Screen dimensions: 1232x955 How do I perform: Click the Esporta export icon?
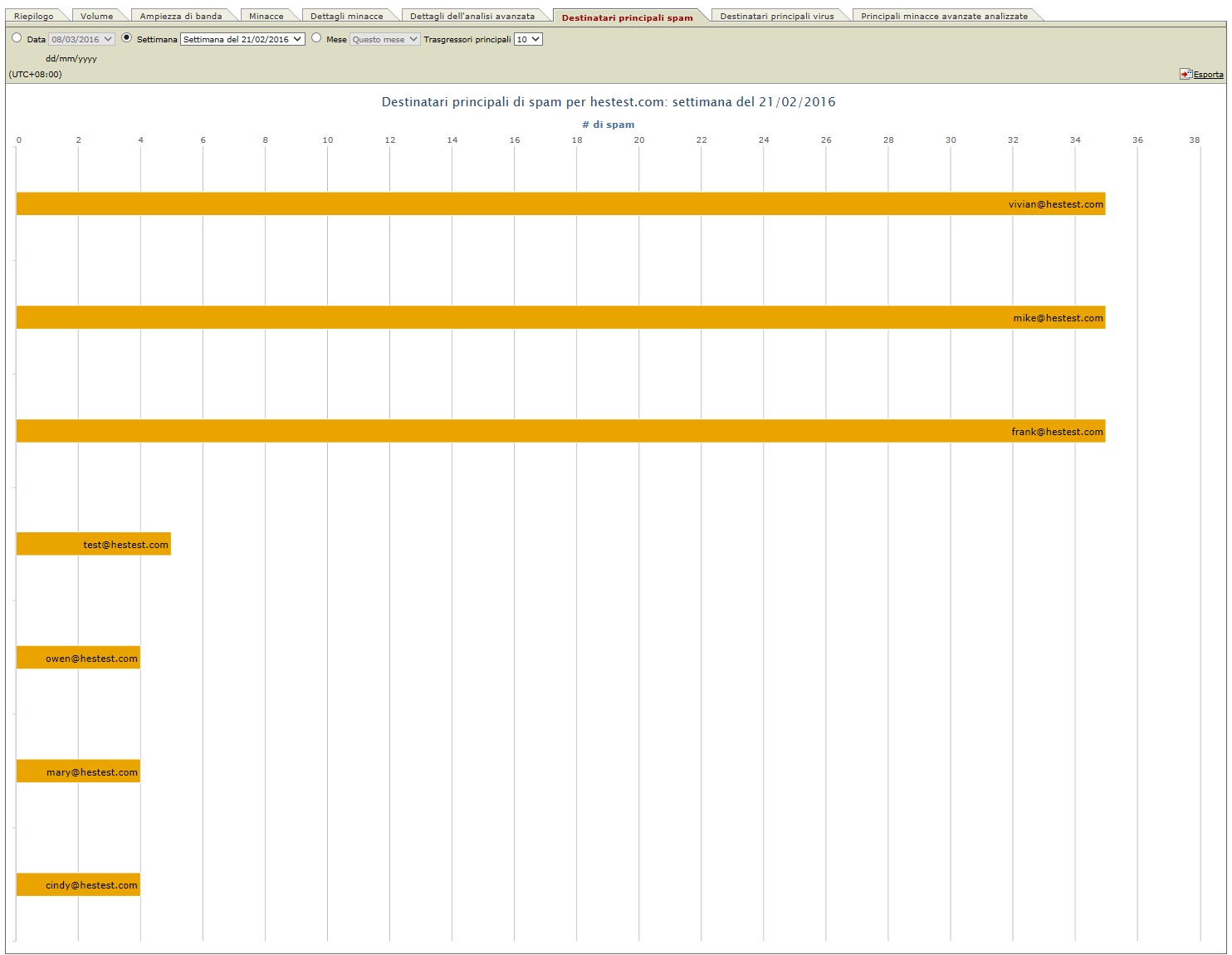(1186, 74)
